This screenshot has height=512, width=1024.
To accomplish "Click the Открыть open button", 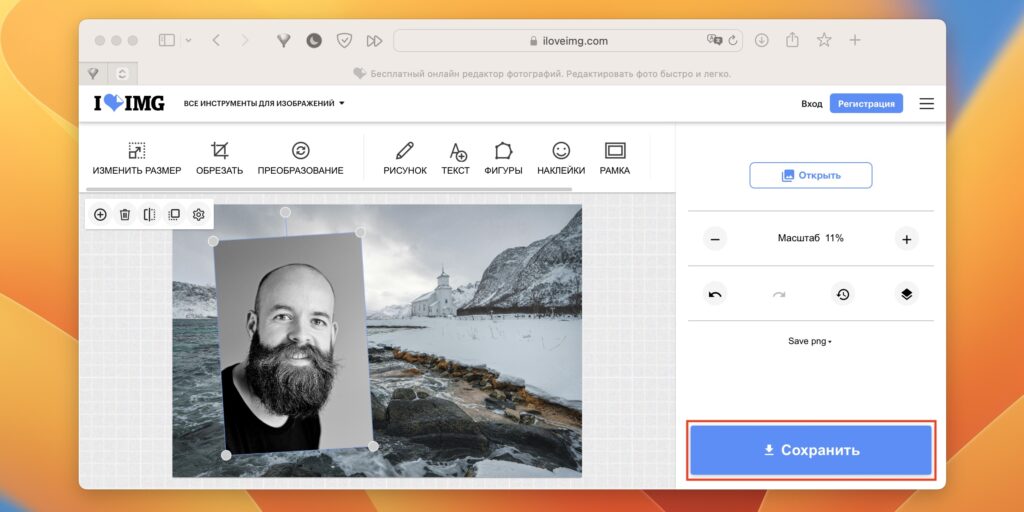I will [x=810, y=176].
